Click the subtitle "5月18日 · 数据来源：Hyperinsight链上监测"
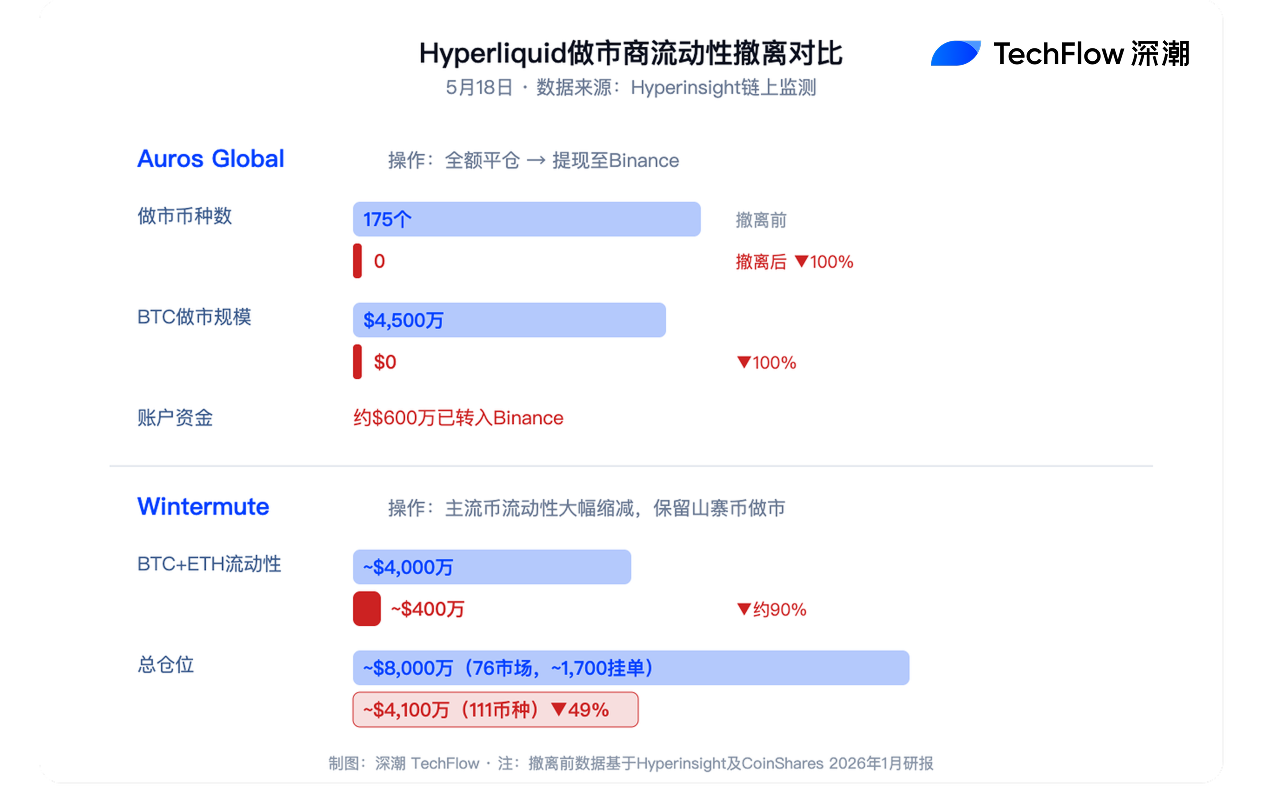Image resolution: width=1280 pixels, height=800 pixels. pyautogui.click(x=631, y=88)
